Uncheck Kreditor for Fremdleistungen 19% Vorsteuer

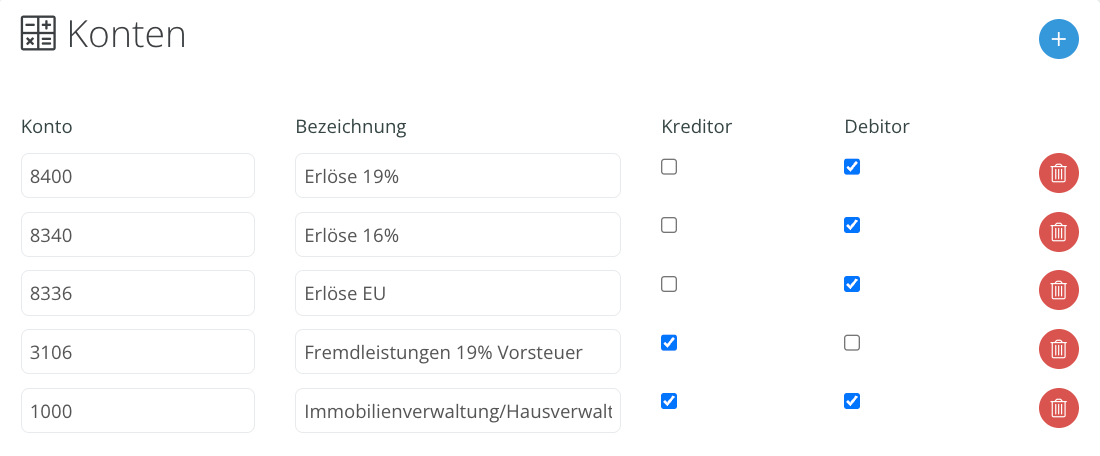point(669,343)
